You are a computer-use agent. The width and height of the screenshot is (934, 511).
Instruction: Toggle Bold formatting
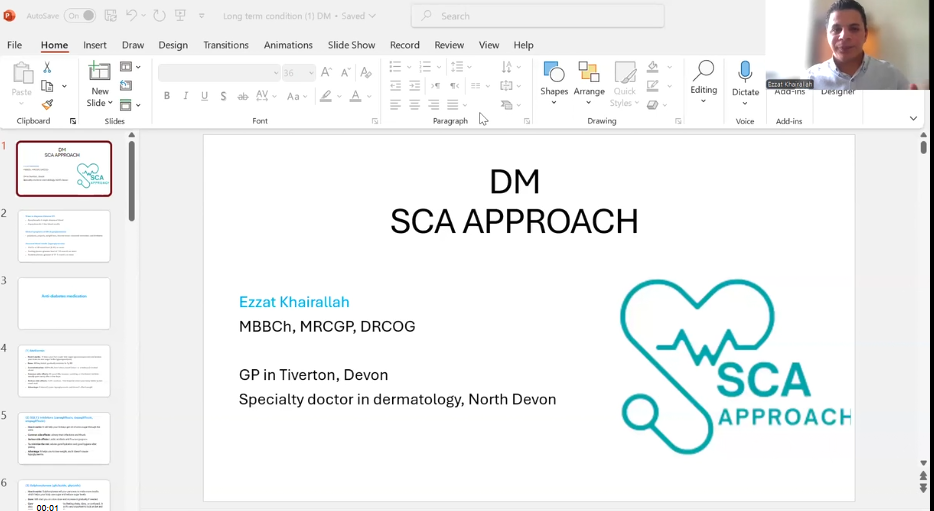[x=167, y=96]
